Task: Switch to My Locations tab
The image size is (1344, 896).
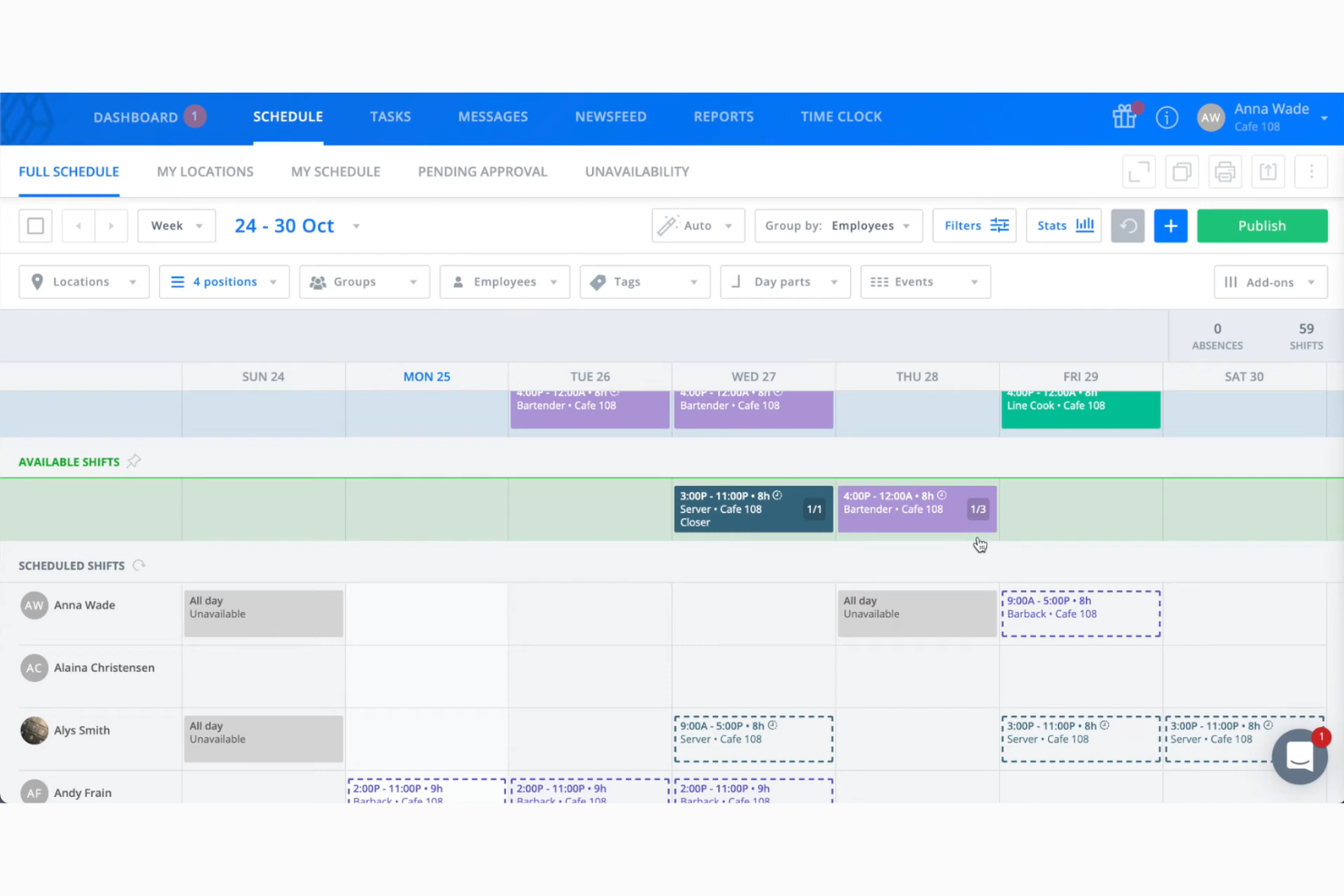Action: click(x=205, y=172)
